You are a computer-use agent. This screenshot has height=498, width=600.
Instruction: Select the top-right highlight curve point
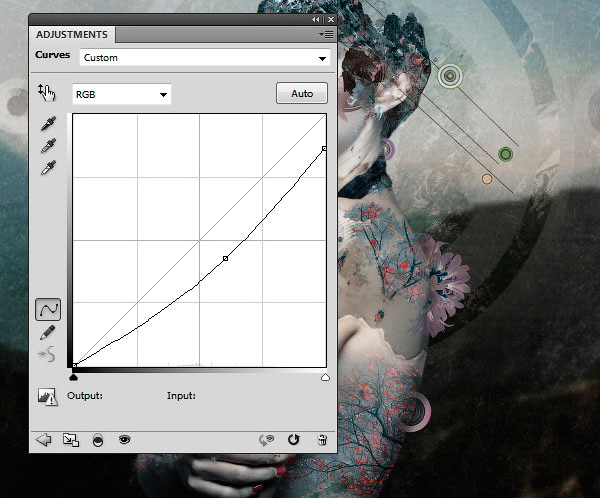tap(324, 149)
